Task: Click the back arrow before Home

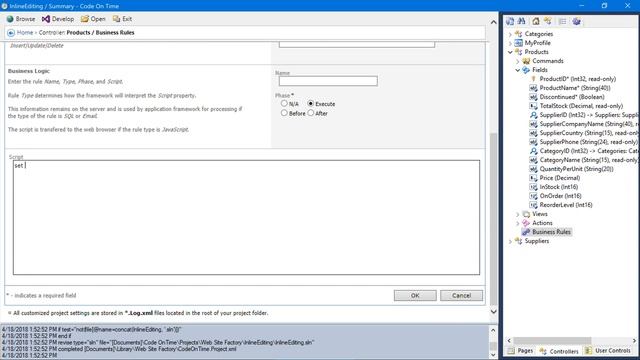Action: click(11, 33)
